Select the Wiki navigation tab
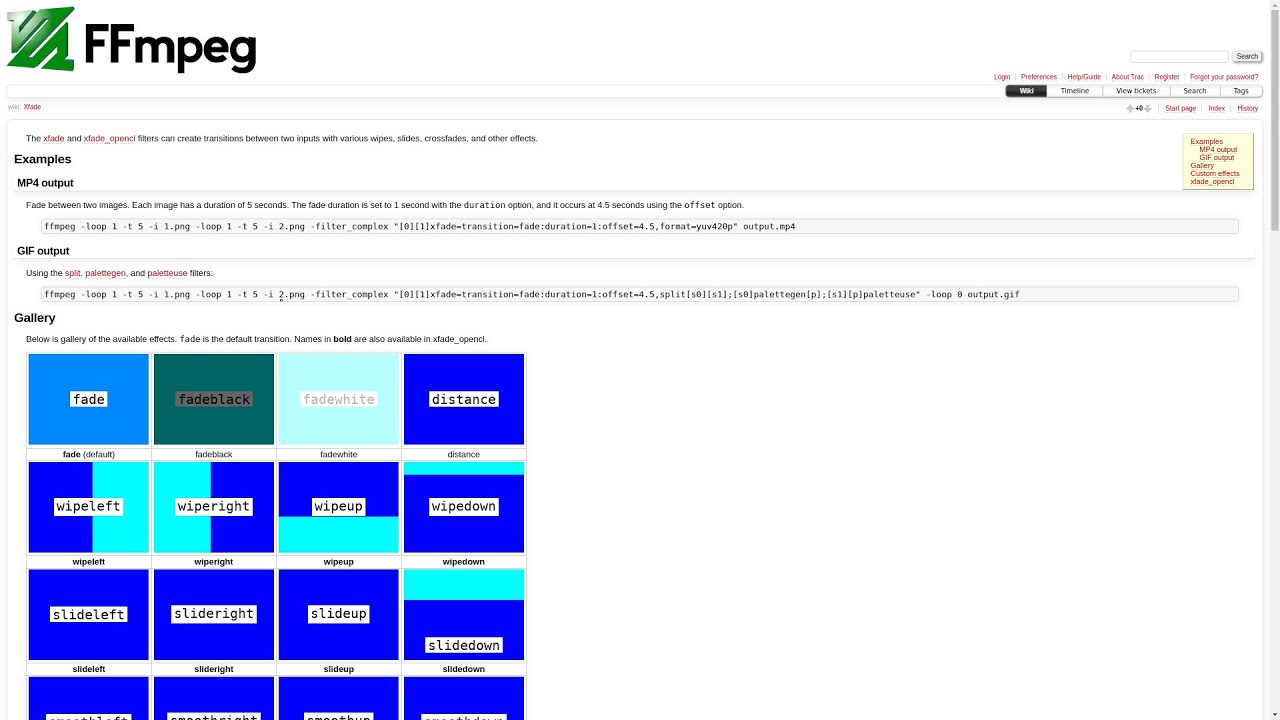The image size is (1280, 720). [x=1026, y=91]
